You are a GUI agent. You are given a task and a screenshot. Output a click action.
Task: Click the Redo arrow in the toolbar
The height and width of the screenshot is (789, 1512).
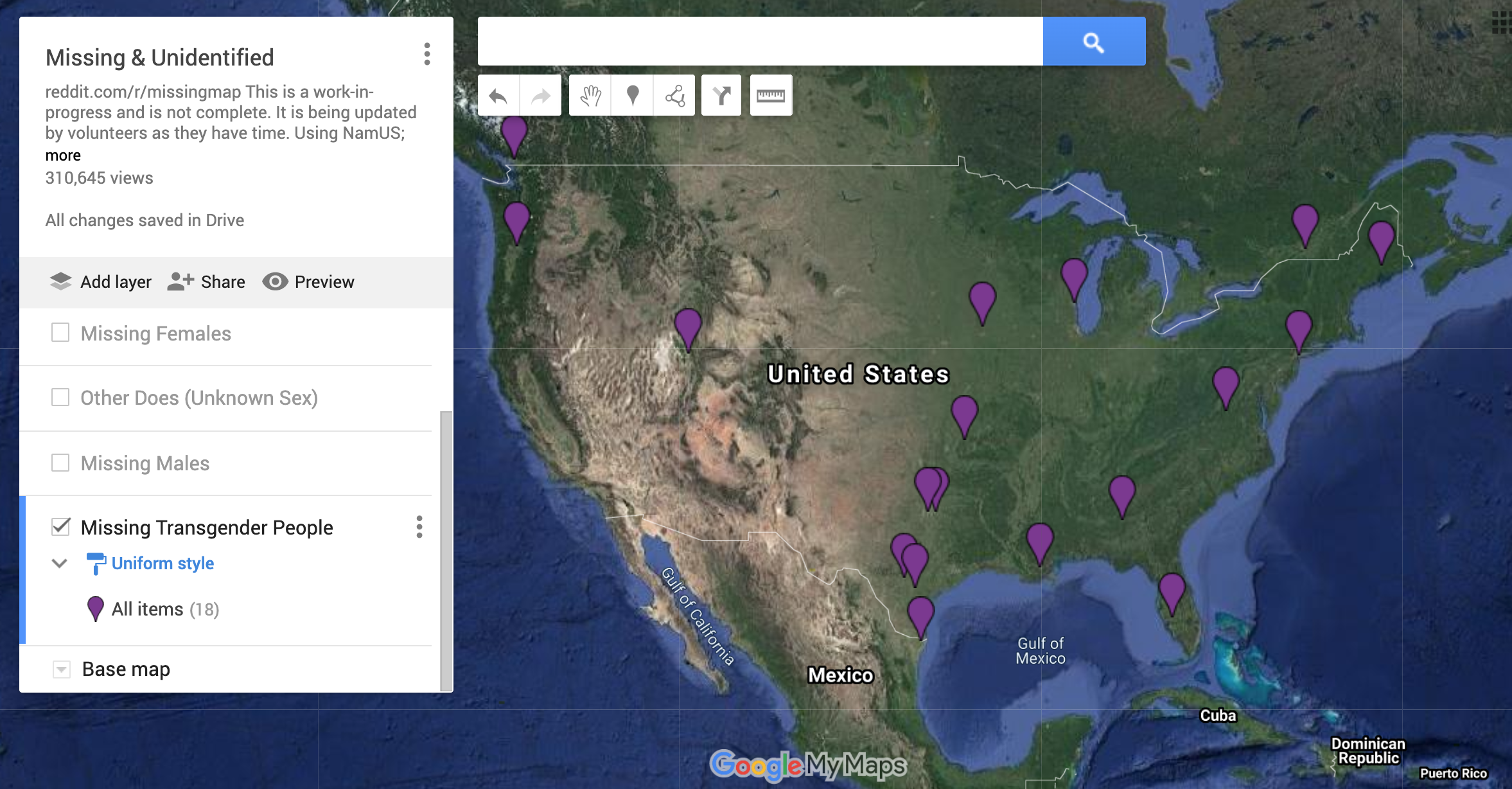coord(541,96)
